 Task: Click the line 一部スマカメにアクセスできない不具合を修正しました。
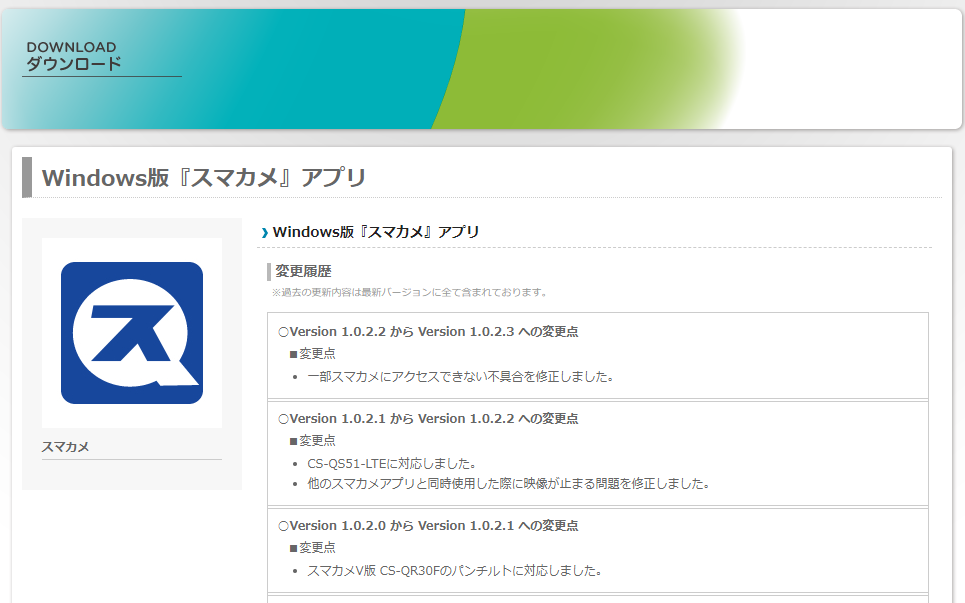click(460, 377)
